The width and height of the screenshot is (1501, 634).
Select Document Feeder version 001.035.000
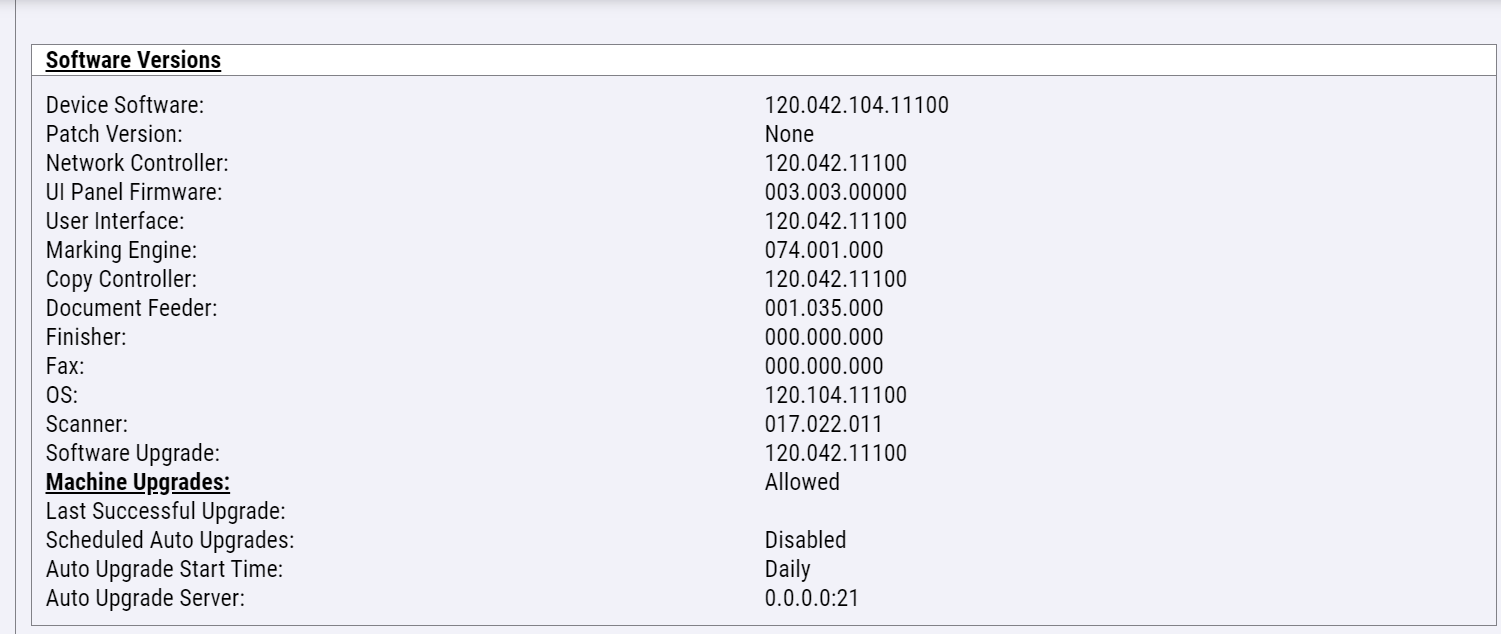pyautogui.click(x=824, y=308)
